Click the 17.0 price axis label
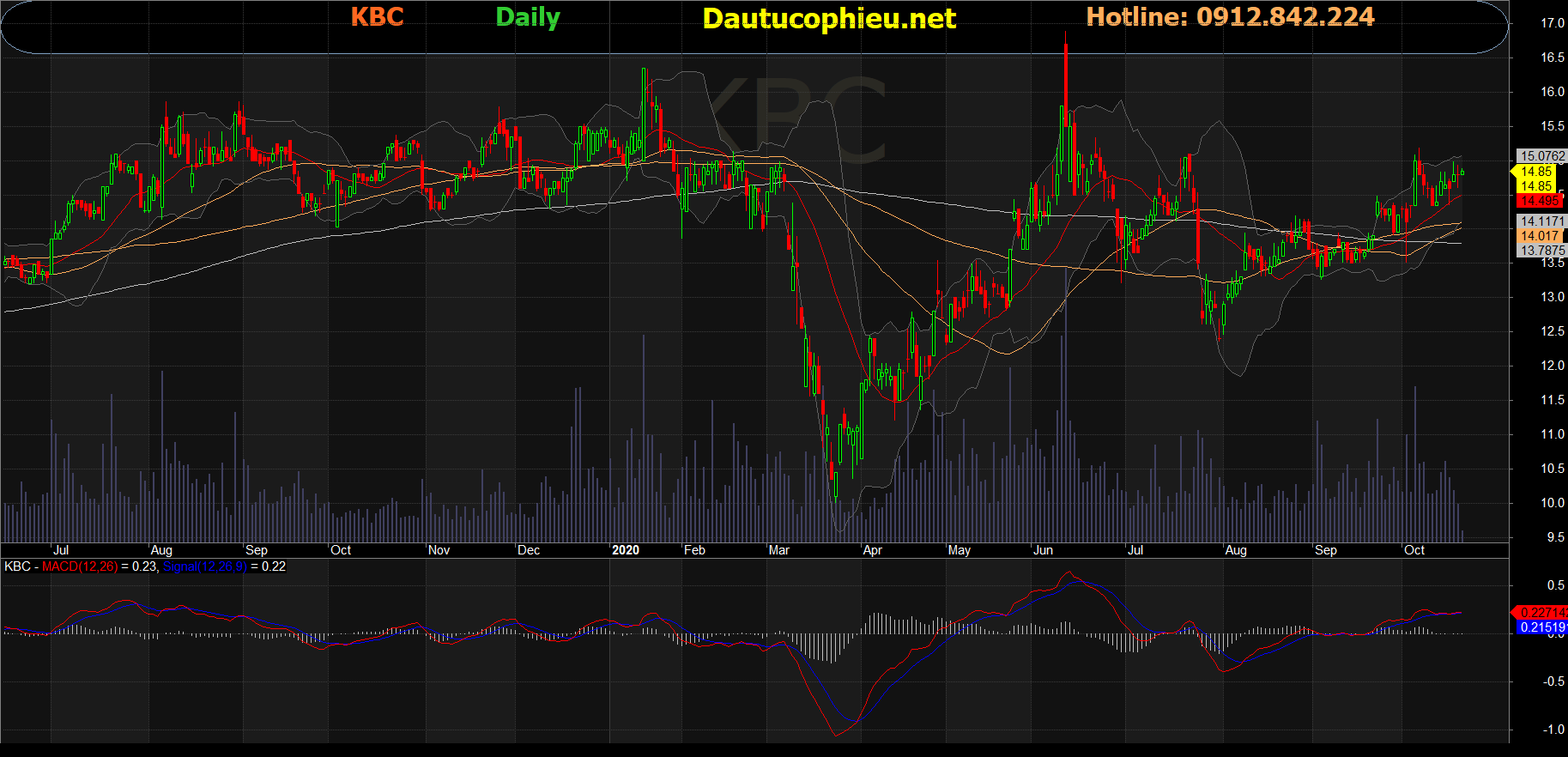The image size is (1568, 757). [1552, 23]
